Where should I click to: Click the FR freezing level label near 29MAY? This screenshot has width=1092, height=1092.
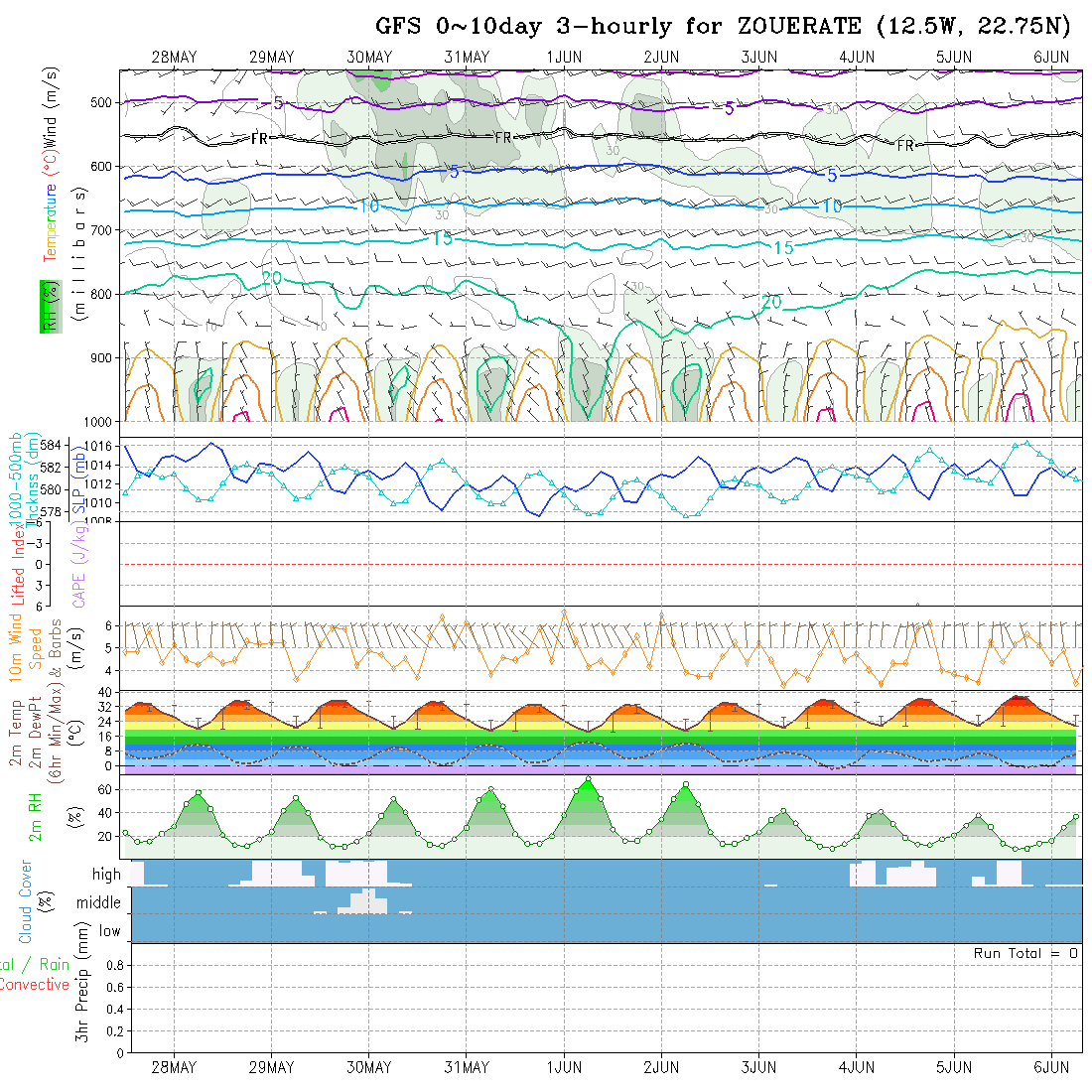[260, 139]
